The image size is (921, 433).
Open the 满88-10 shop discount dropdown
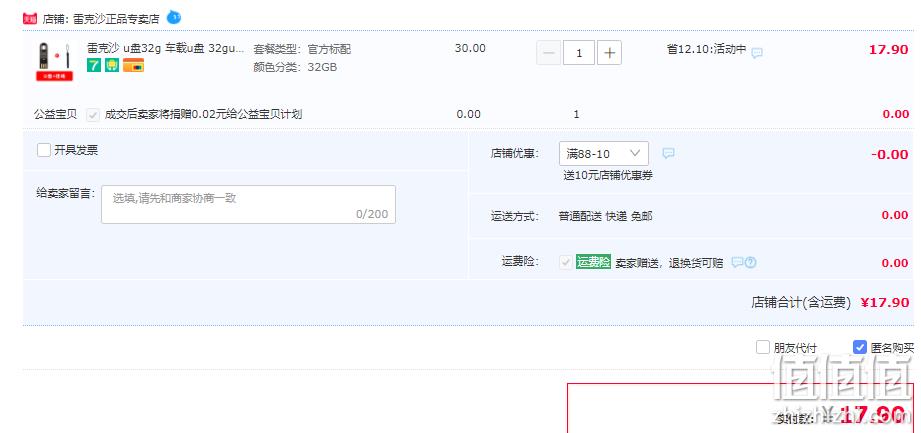coord(604,153)
